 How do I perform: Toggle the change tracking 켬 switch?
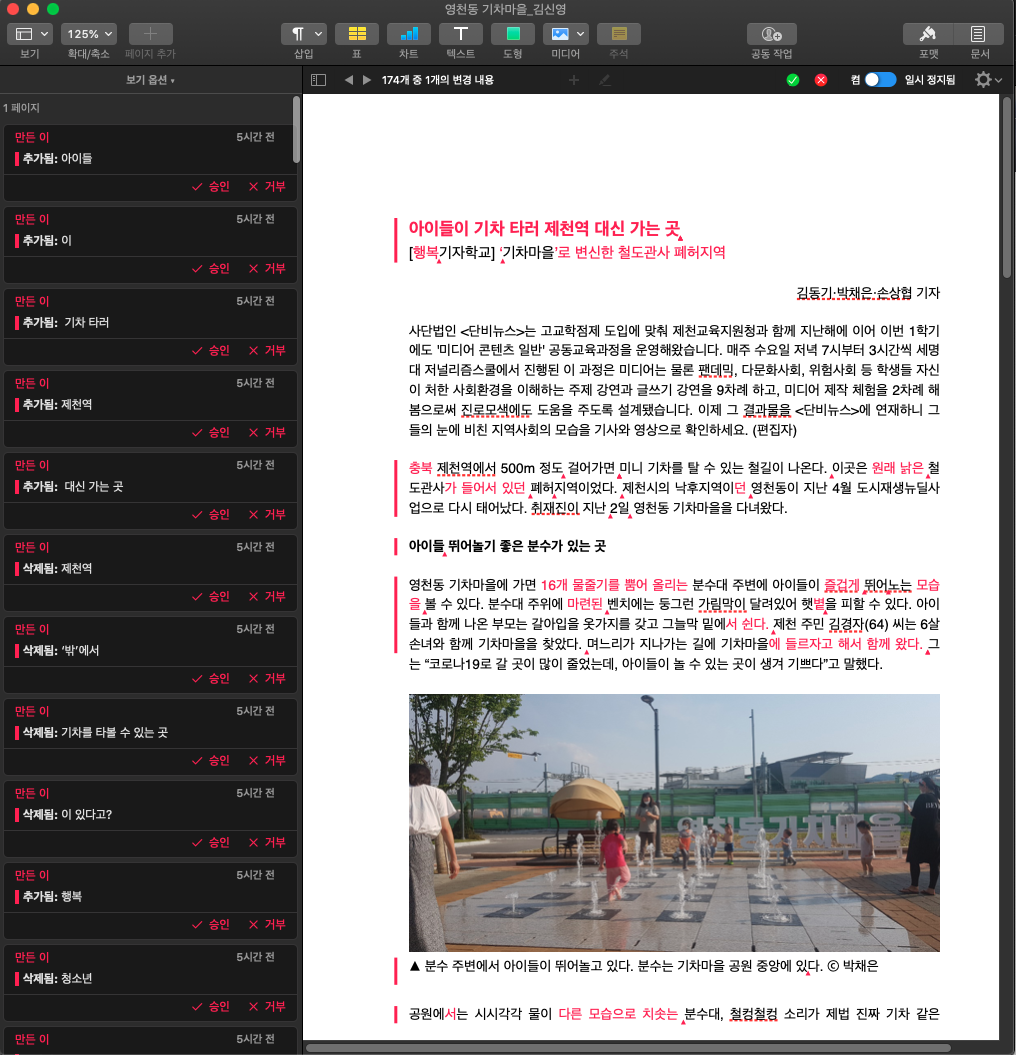(880, 79)
